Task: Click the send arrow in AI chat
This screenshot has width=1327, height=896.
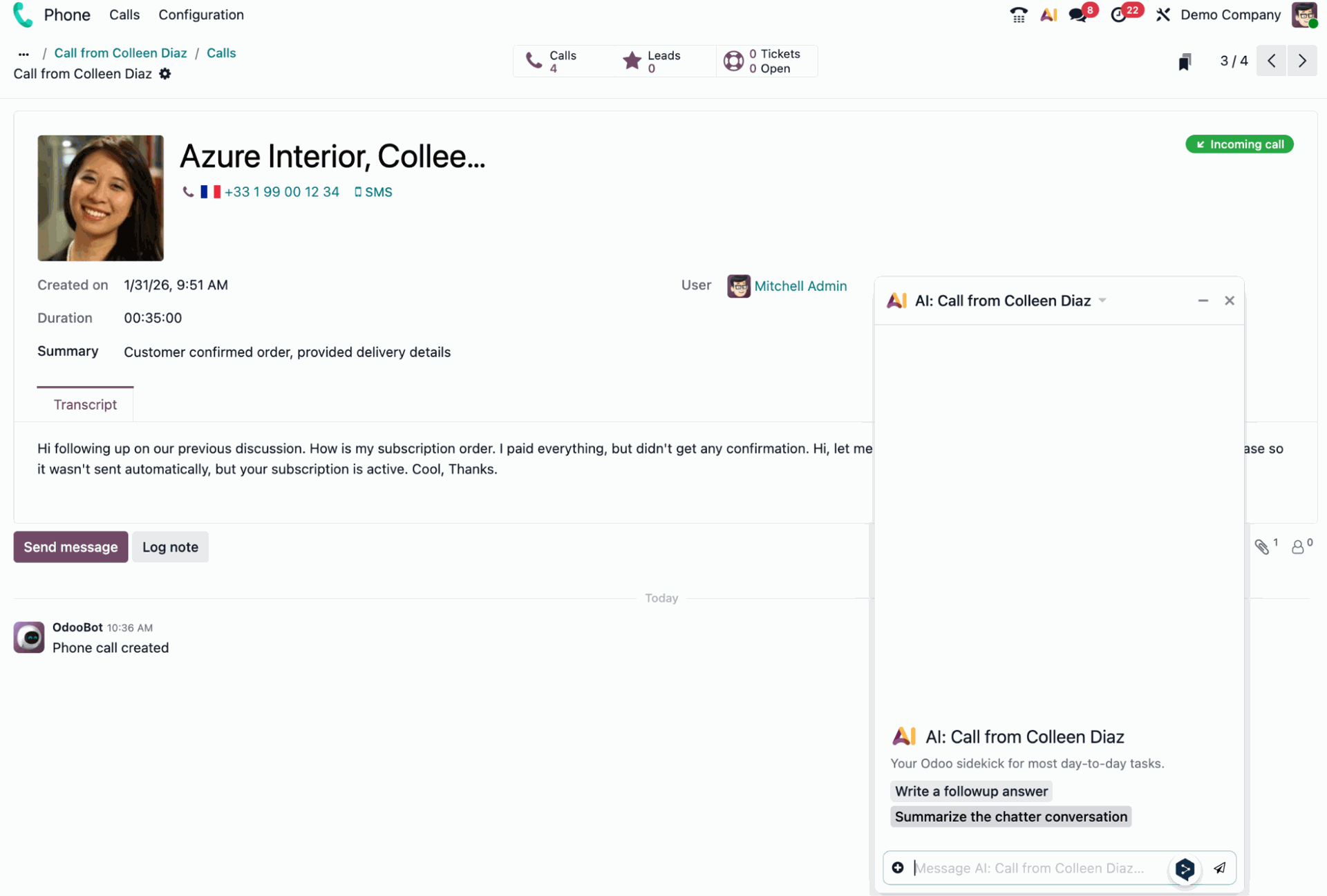Action: coord(1220,868)
